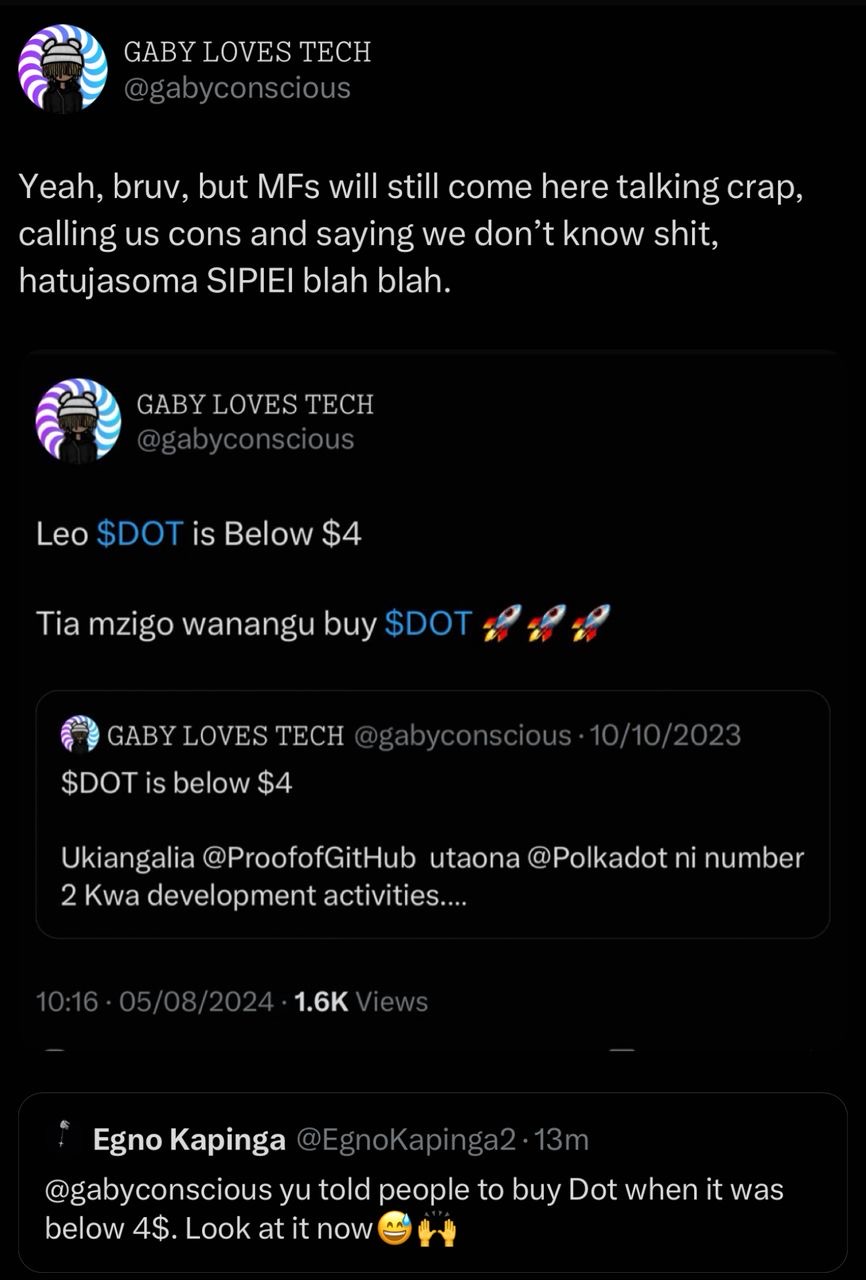This screenshot has height=1280, width=866.
Task: Open the top GABY LOVES TECH profile avatar
Action: 63,68
